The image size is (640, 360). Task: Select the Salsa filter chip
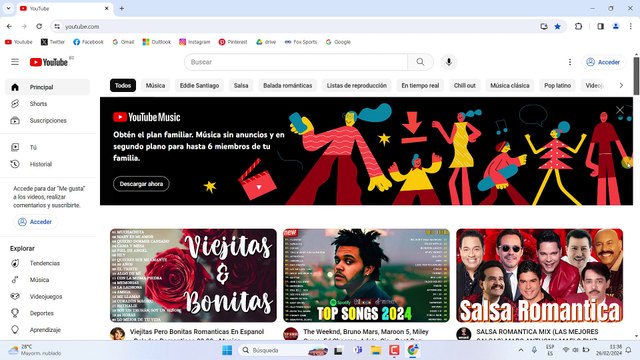click(241, 86)
